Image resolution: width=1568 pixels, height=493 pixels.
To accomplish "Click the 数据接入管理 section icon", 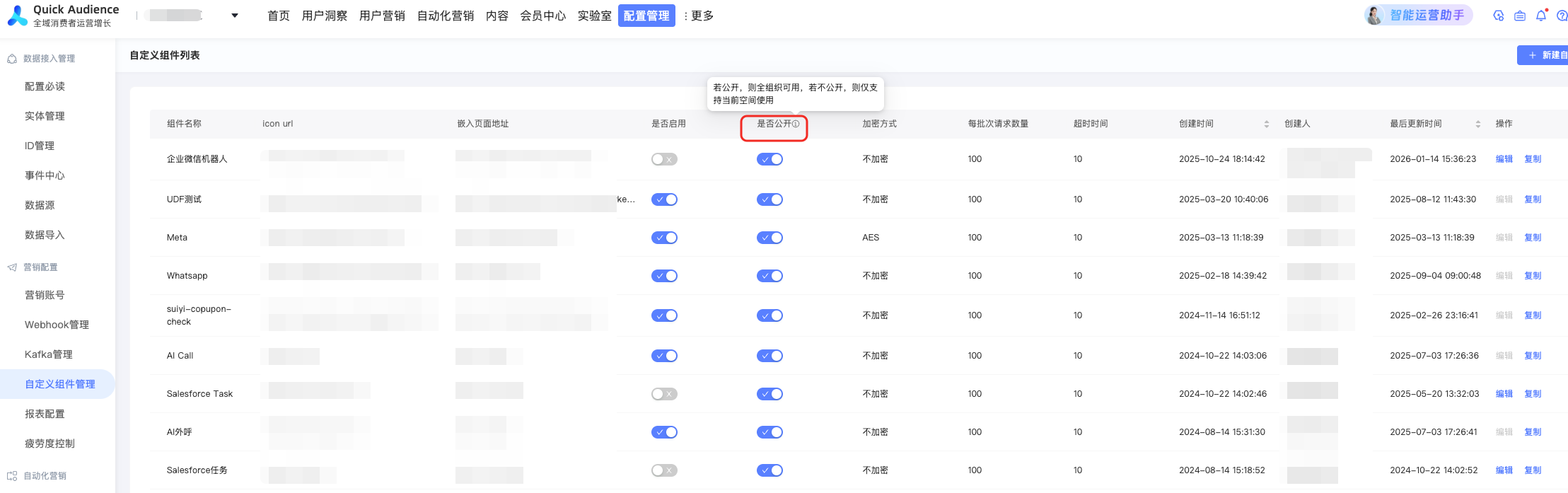I will (x=12, y=59).
